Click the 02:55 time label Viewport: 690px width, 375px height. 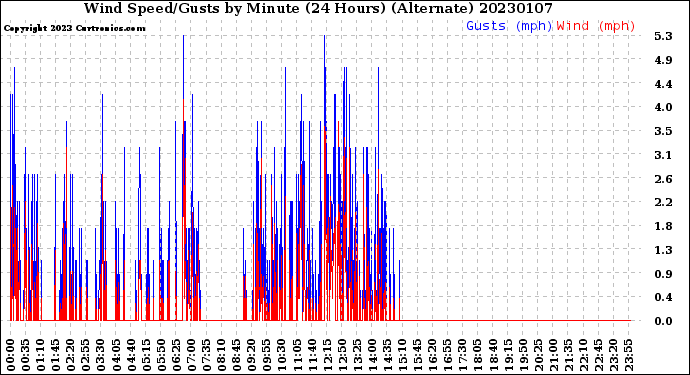(86, 355)
